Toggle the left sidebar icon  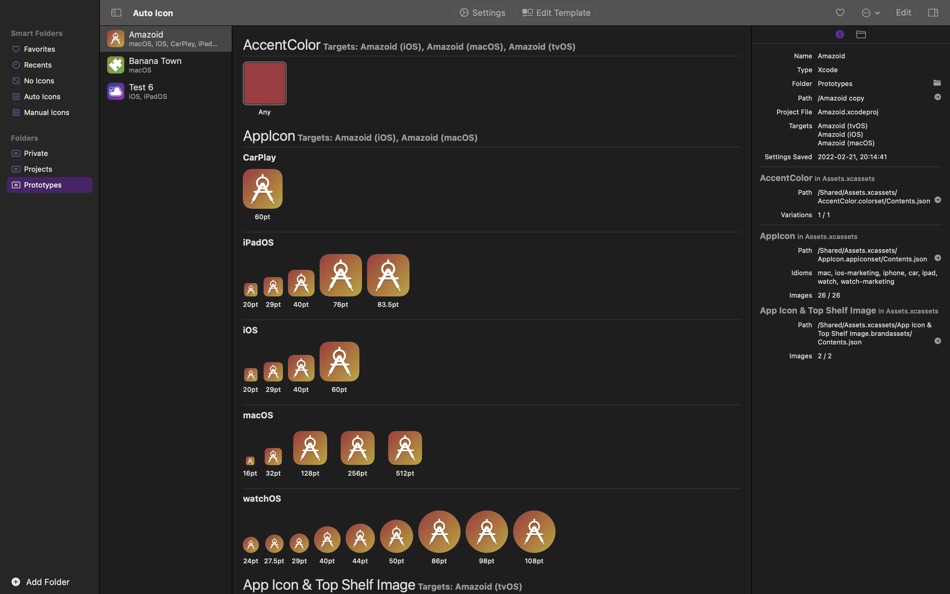click(116, 13)
